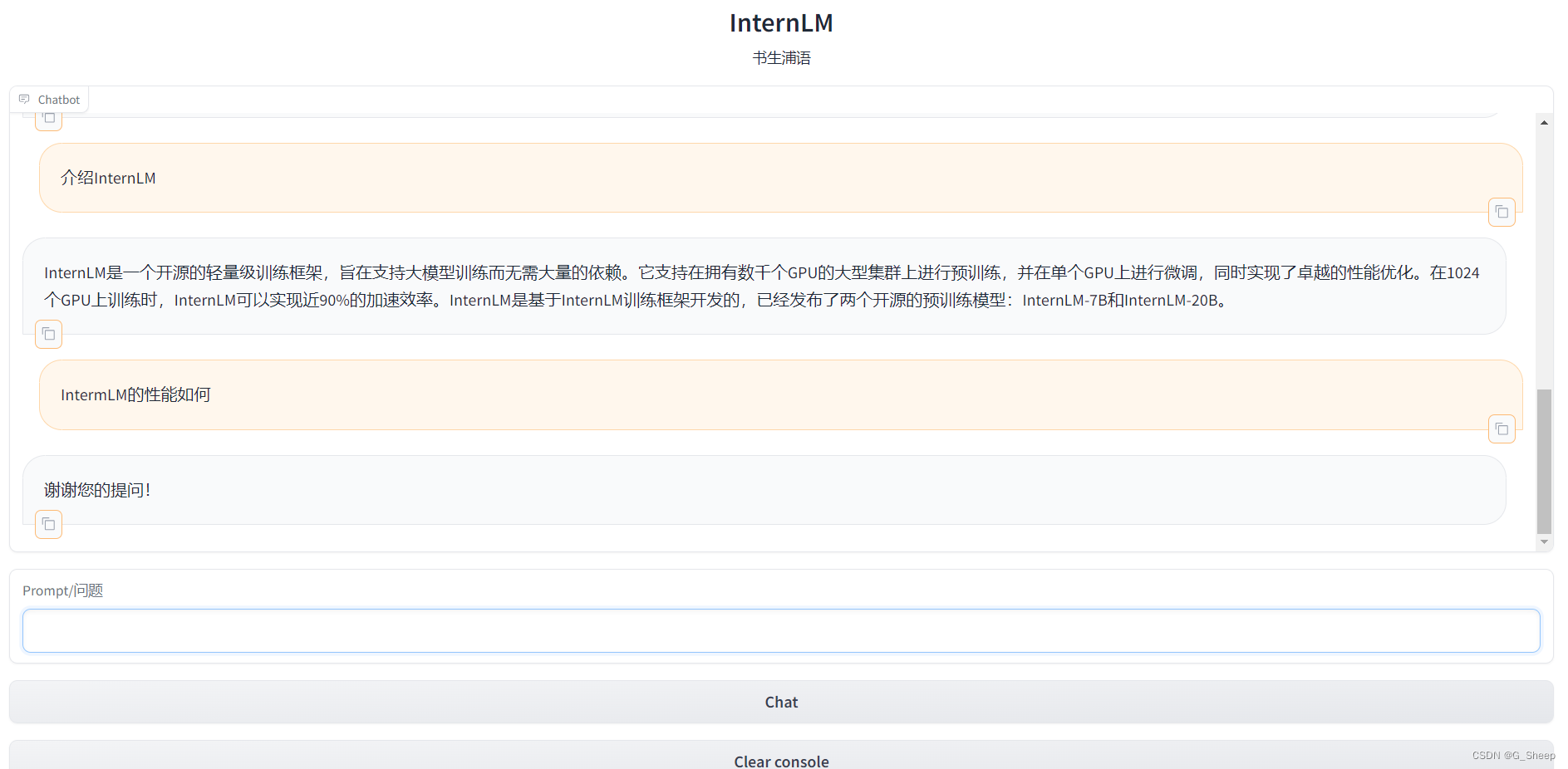Click the chat scrollbar thumb
This screenshot has width=1568, height=769.
coord(1544,461)
